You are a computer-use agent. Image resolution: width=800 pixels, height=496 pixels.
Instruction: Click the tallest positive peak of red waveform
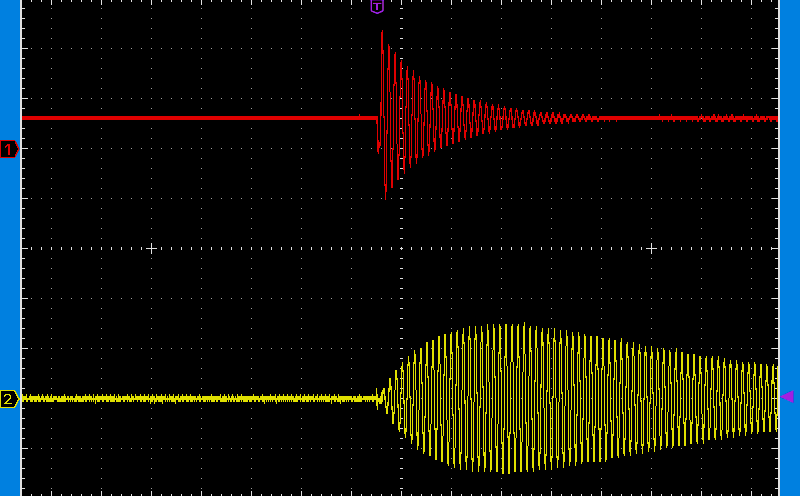click(x=382, y=33)
